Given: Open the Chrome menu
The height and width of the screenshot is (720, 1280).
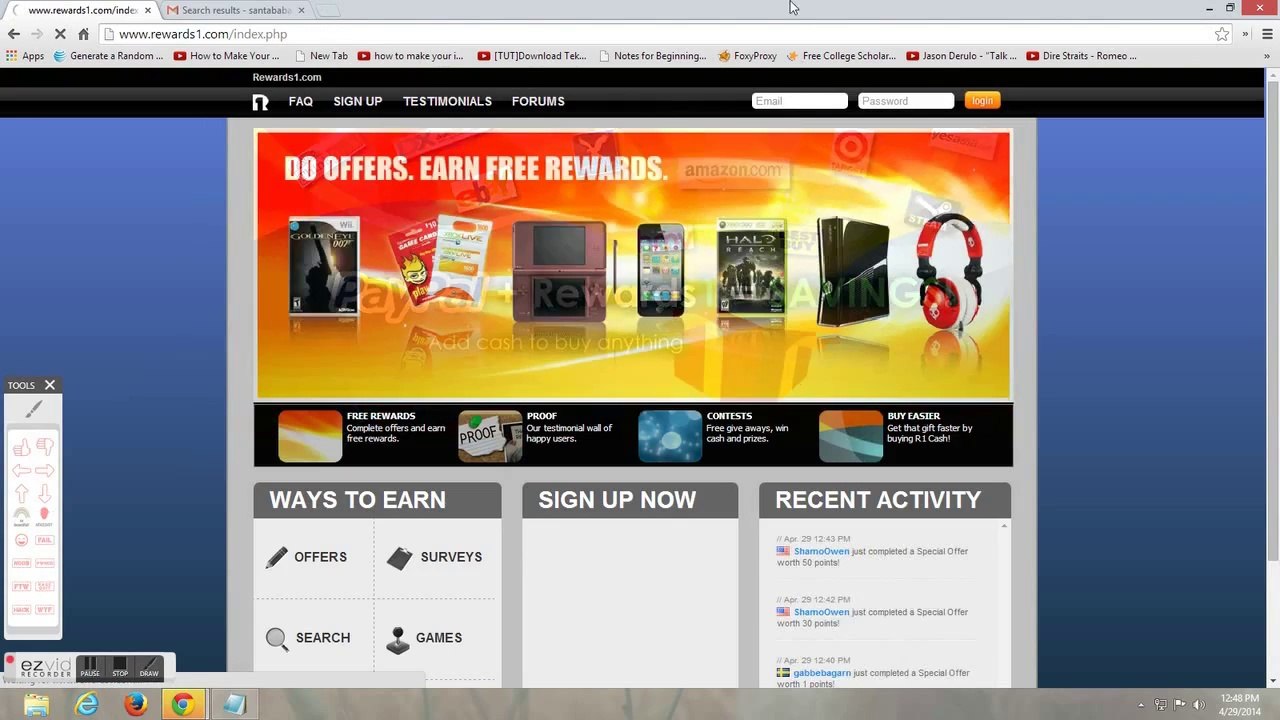Looking at the screenshot, I should click(1266, 34).
